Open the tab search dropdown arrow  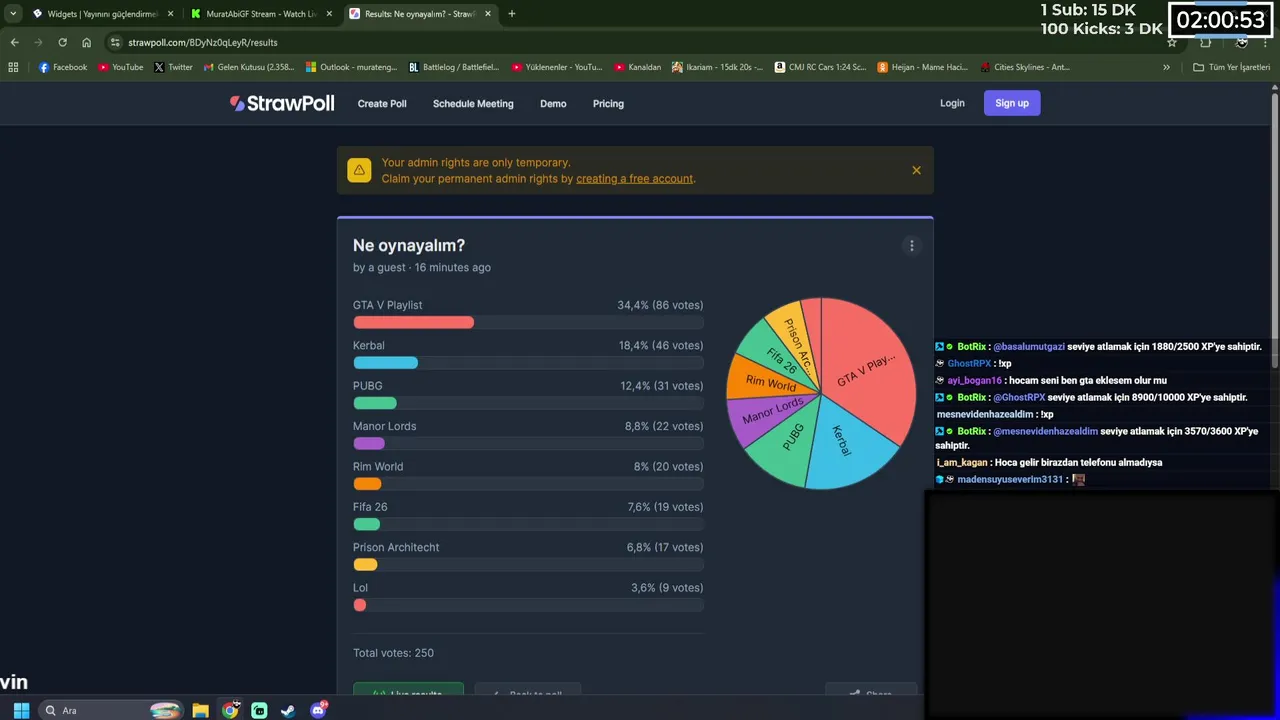[12, 14]
